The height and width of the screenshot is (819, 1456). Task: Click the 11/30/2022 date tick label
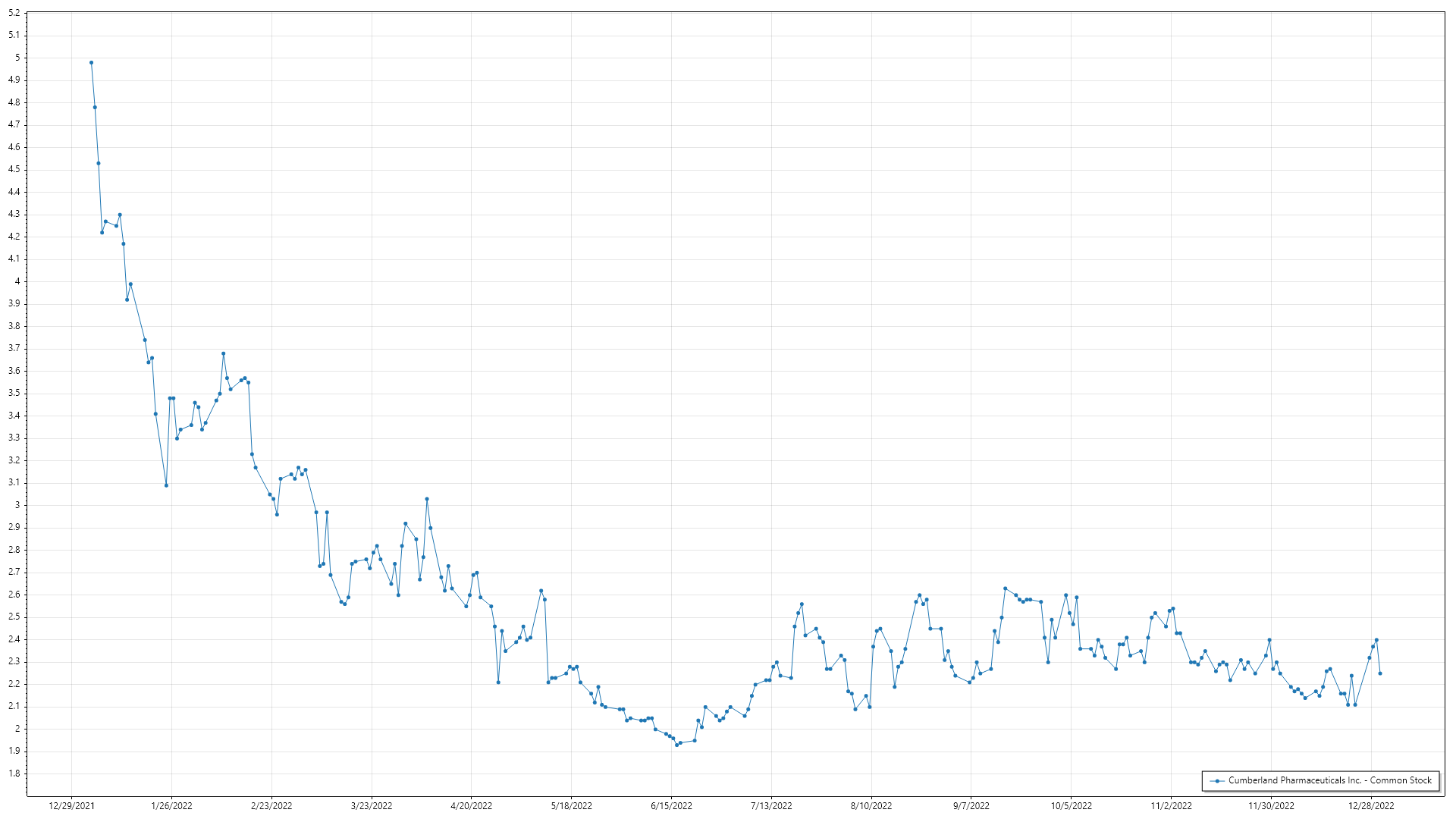(x=1272, y=806)
